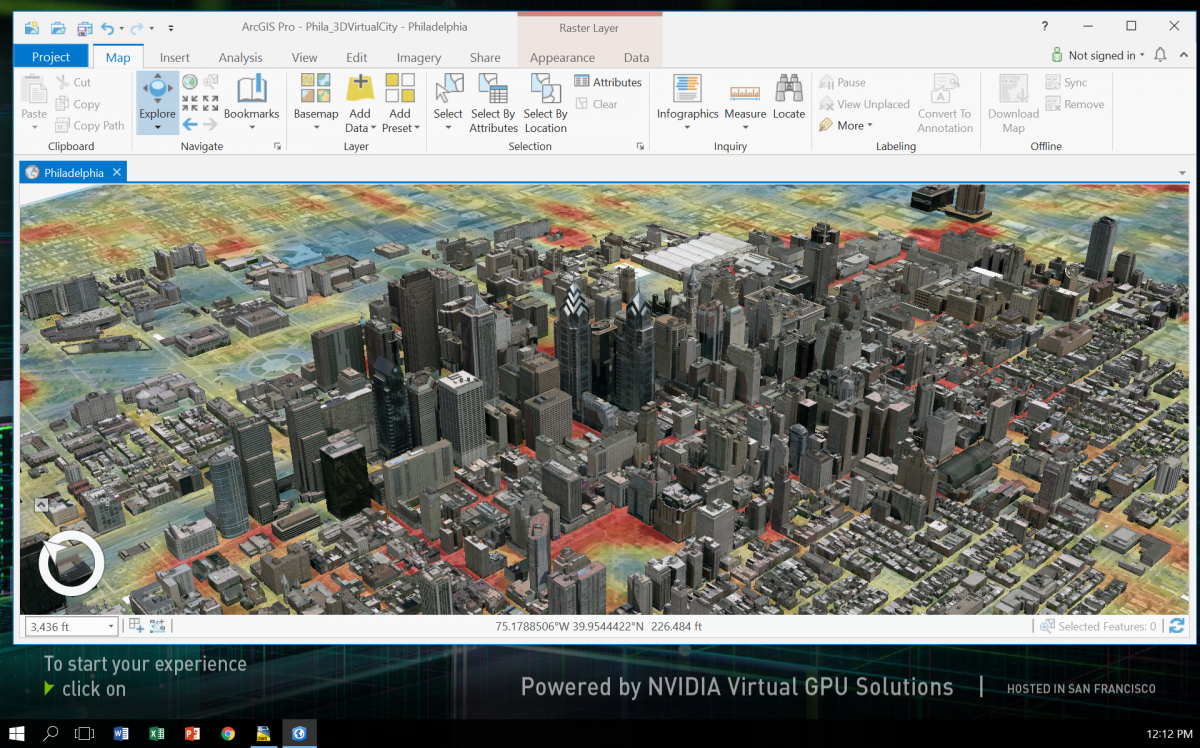Expand the Measure dropdown arrow
1200x748 pixels.
coord(745,127)
